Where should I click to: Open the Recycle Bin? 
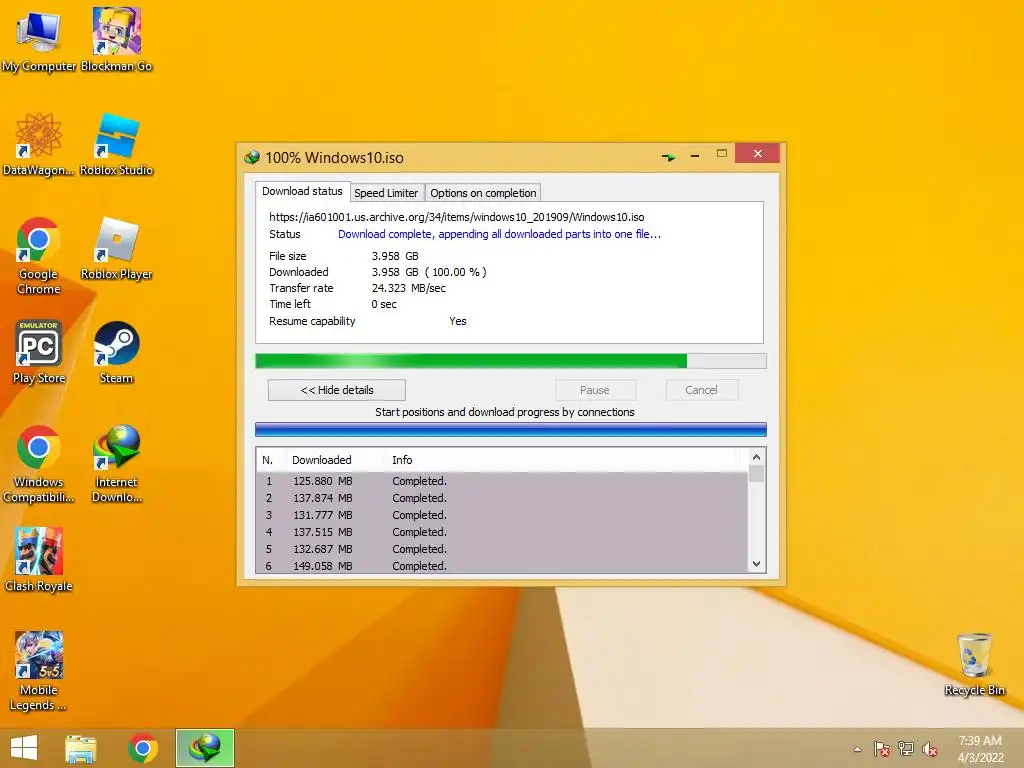point(974,664)
